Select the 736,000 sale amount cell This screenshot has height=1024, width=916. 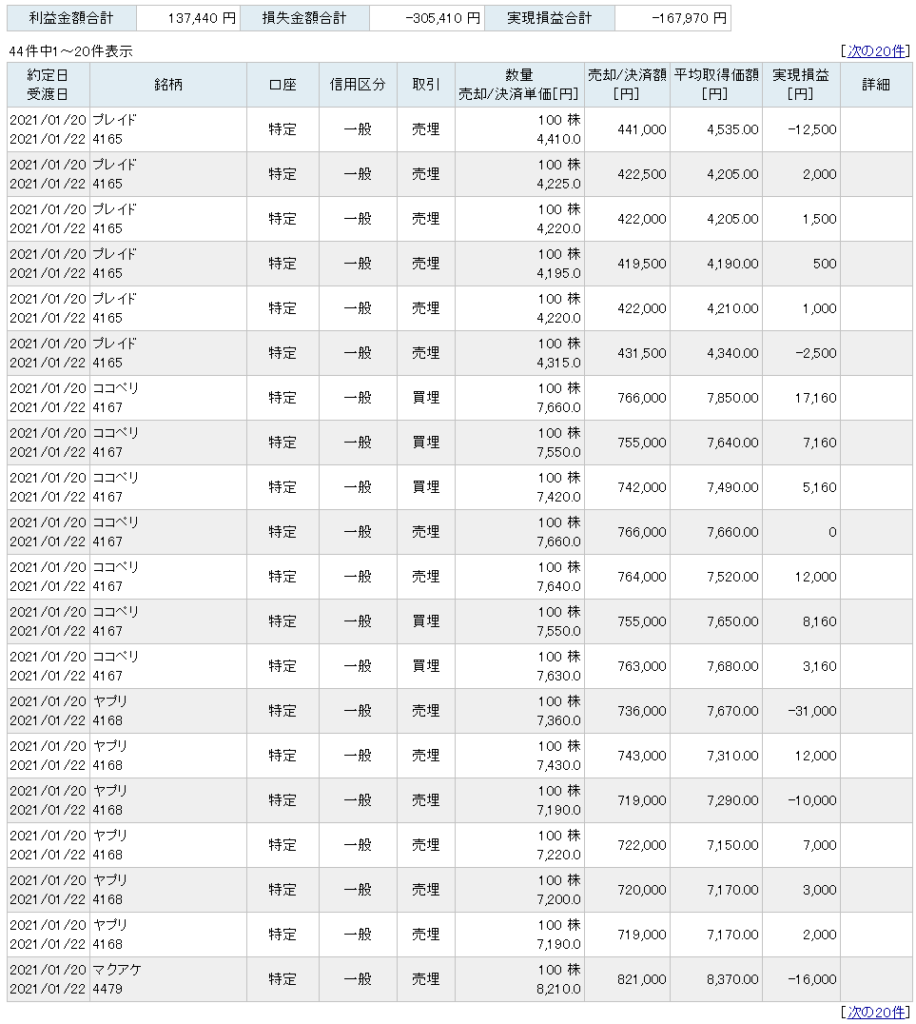[x=627, y=711]
